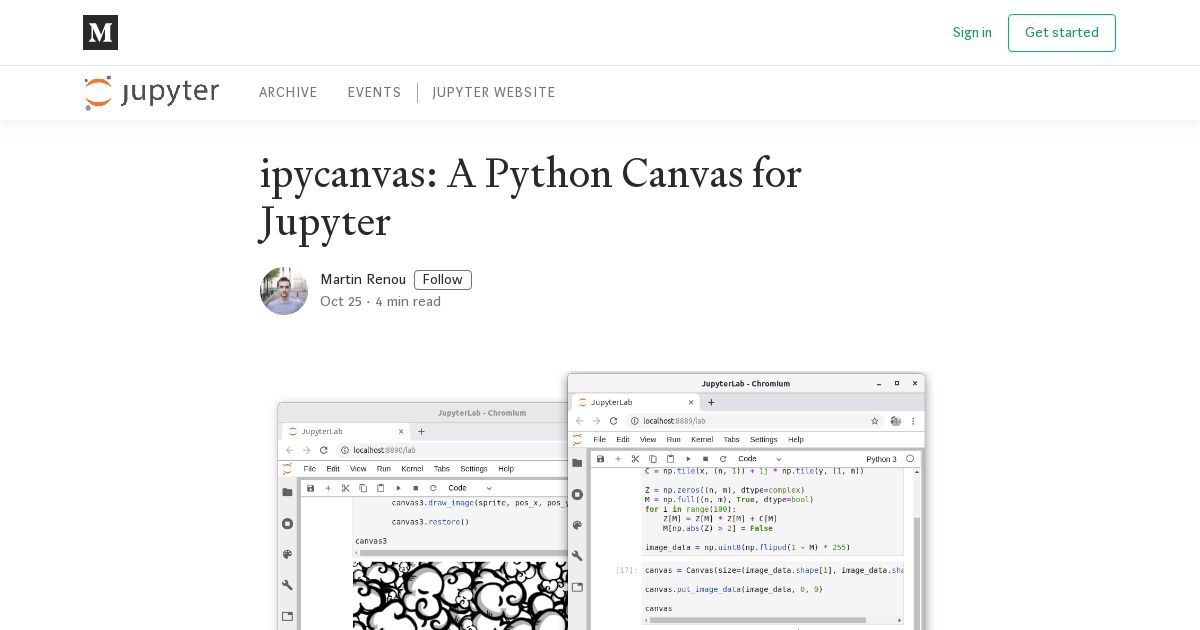Open the Help menu in right JupyterLab window
This screenshot has height=630, width=1200.
(796, 439)
